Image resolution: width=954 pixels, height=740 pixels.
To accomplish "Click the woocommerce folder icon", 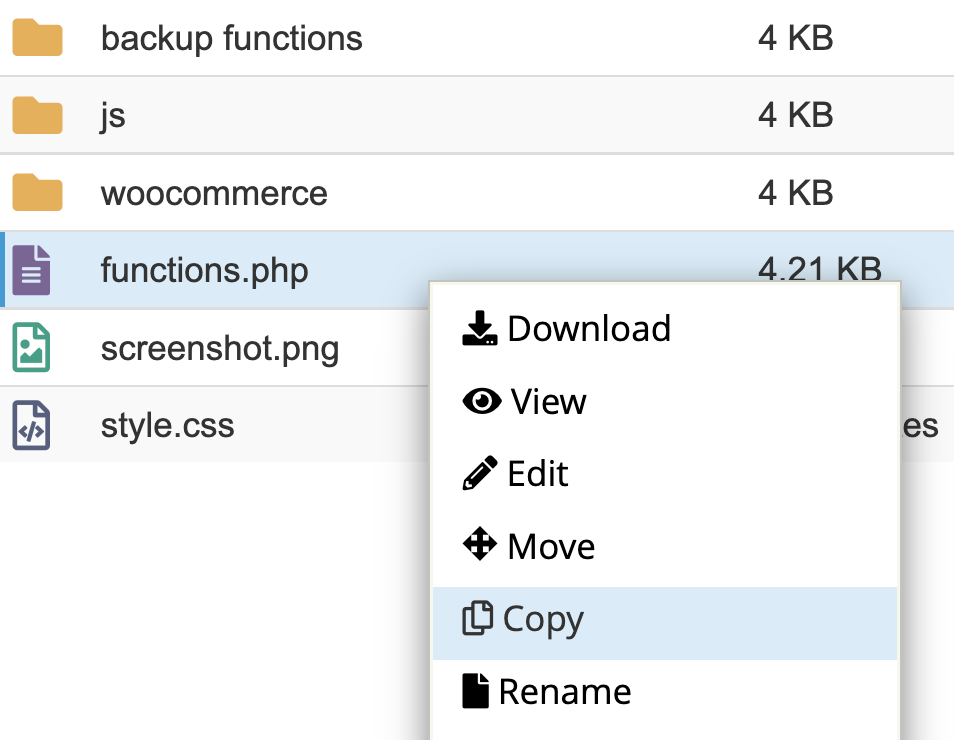I will (37, 192).
